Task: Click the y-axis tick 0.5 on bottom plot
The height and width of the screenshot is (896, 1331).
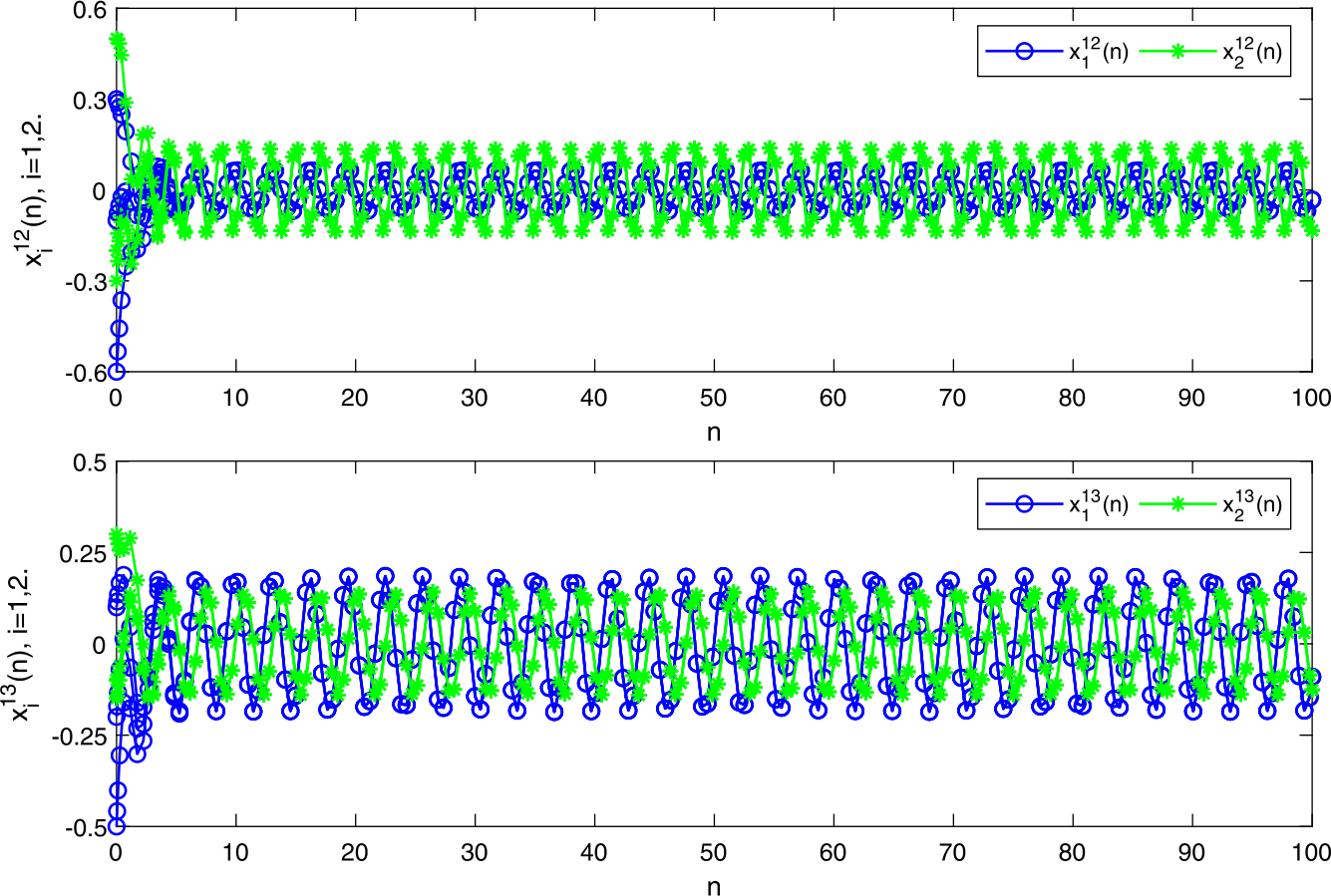Action: tap(92, 462)
